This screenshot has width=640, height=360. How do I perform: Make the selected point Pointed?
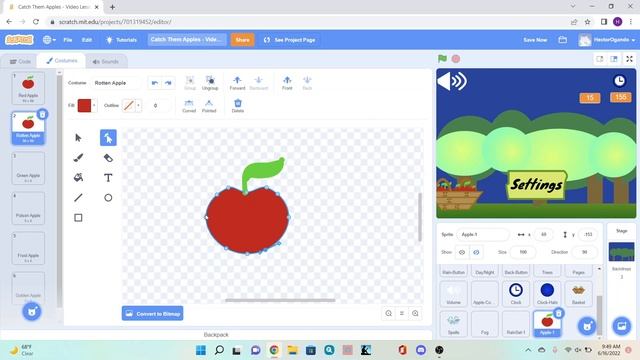[209, 105]
